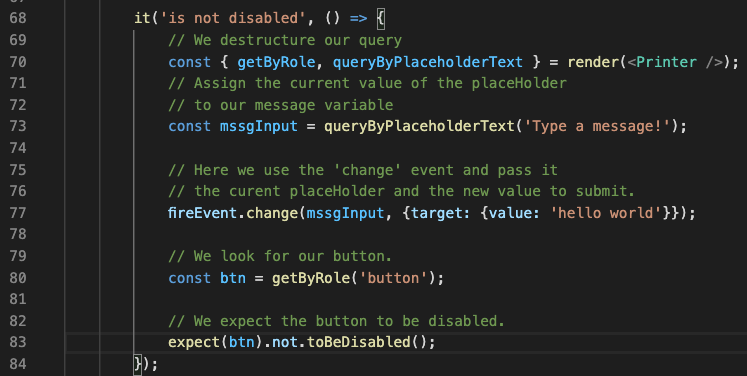747x376 pixels.
Task: Click the toBeDisabled matcher
Action: 358,342
